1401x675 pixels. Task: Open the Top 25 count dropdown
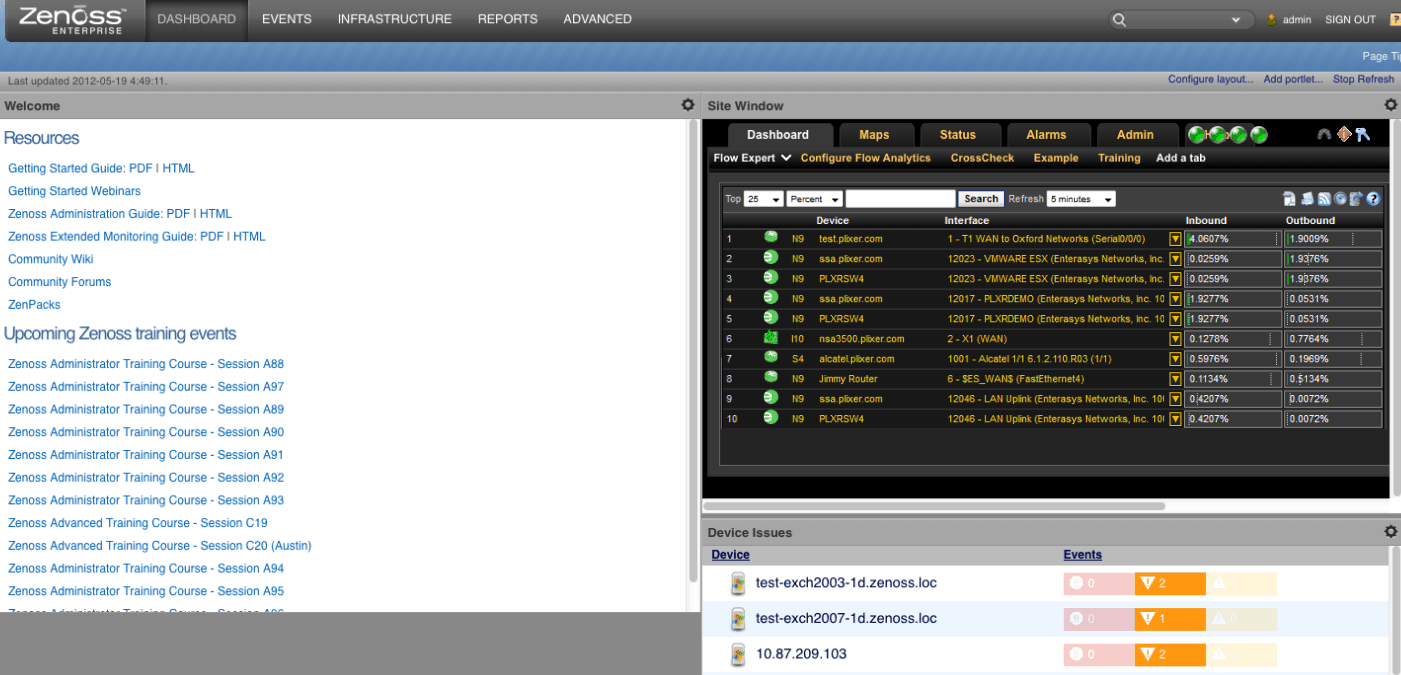pos(764,199)
